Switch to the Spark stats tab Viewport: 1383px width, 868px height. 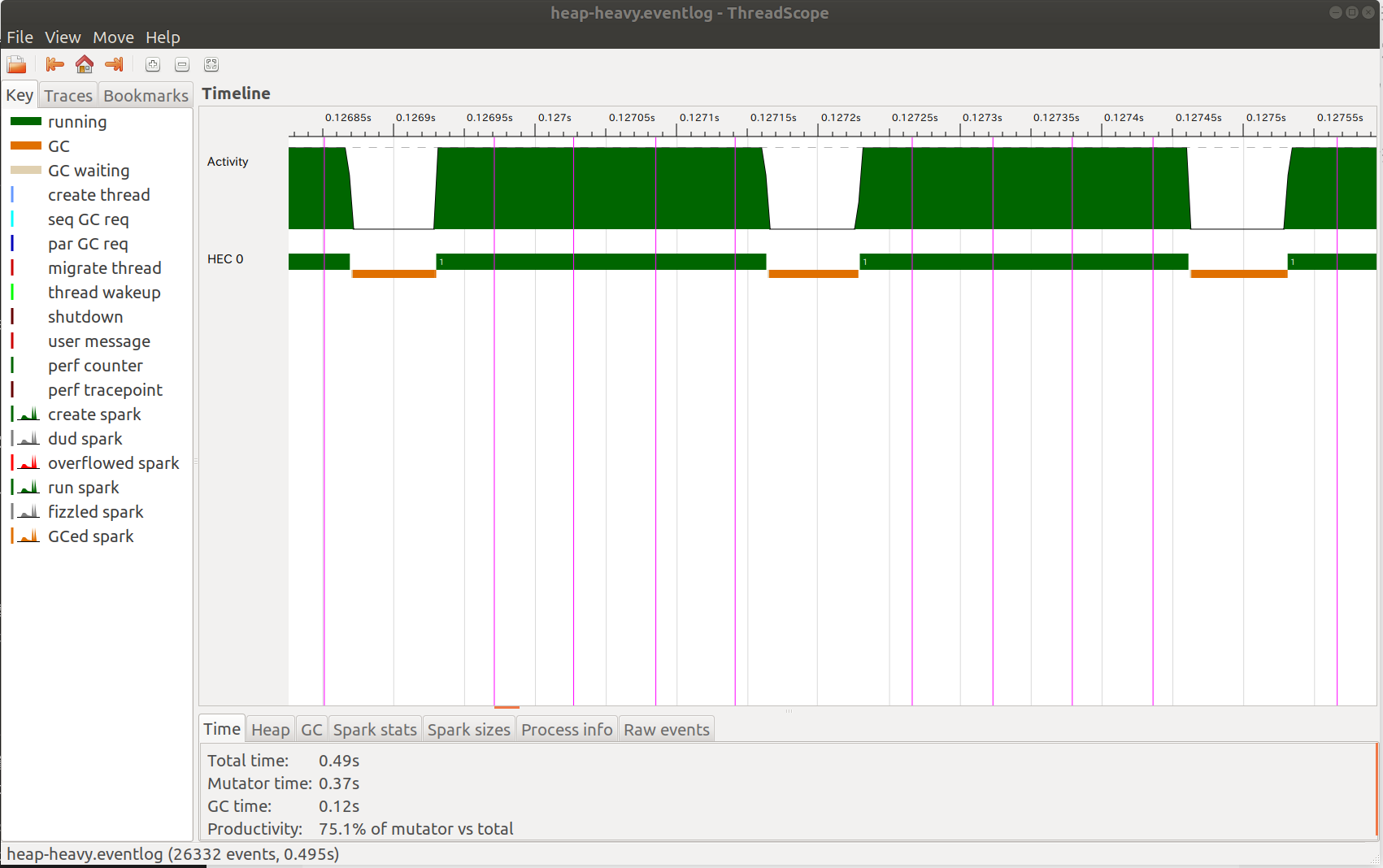375,729
